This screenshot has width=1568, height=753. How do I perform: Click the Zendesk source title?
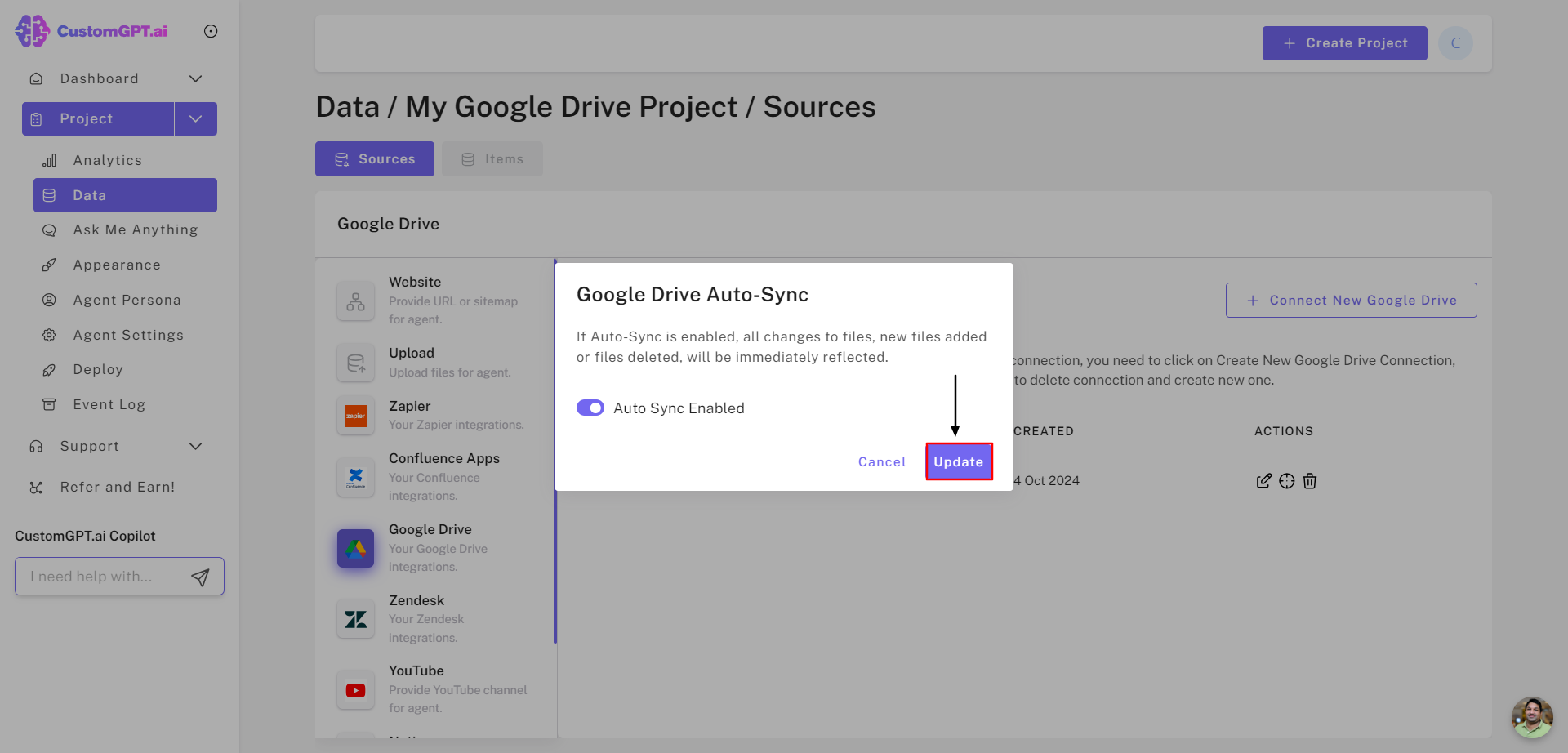(416, 600)
